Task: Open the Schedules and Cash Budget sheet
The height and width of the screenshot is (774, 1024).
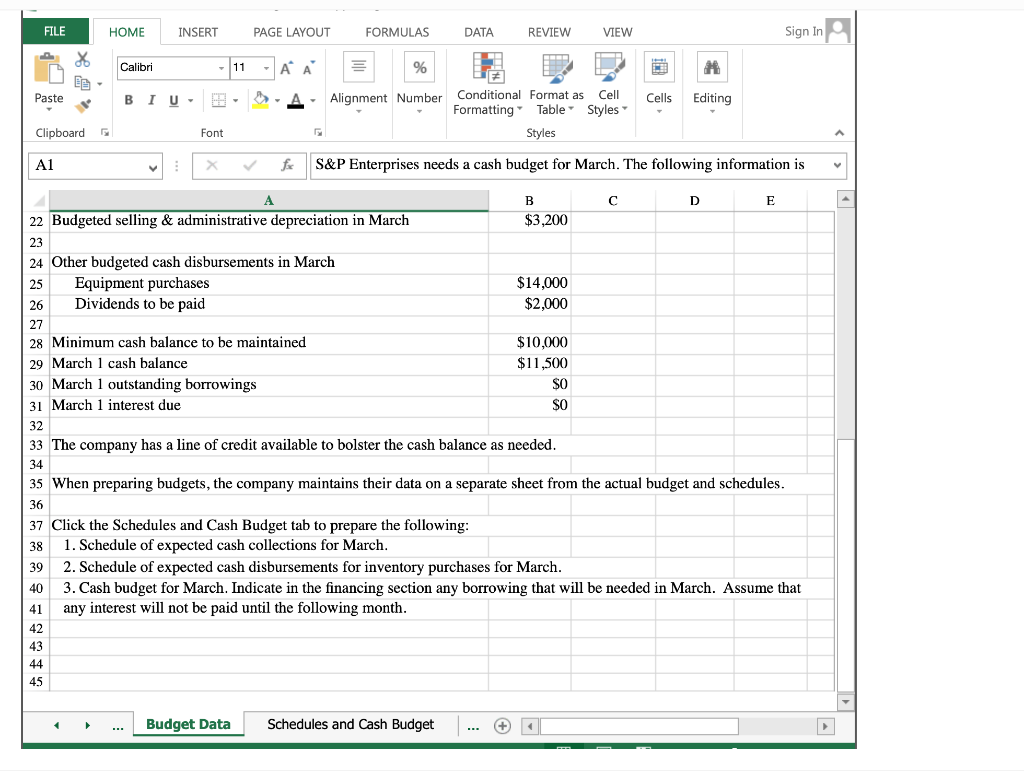Action: [x=350, y=724]
